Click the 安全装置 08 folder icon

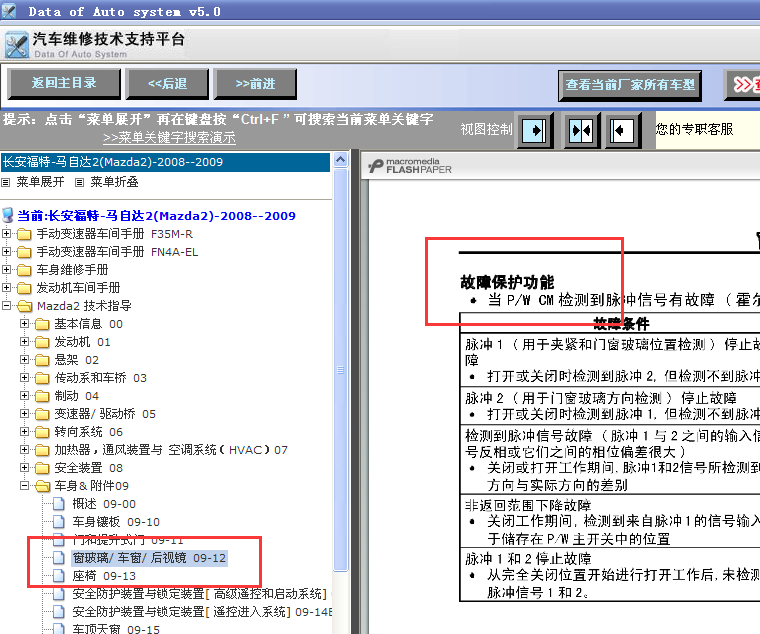[x=42, y=468]
